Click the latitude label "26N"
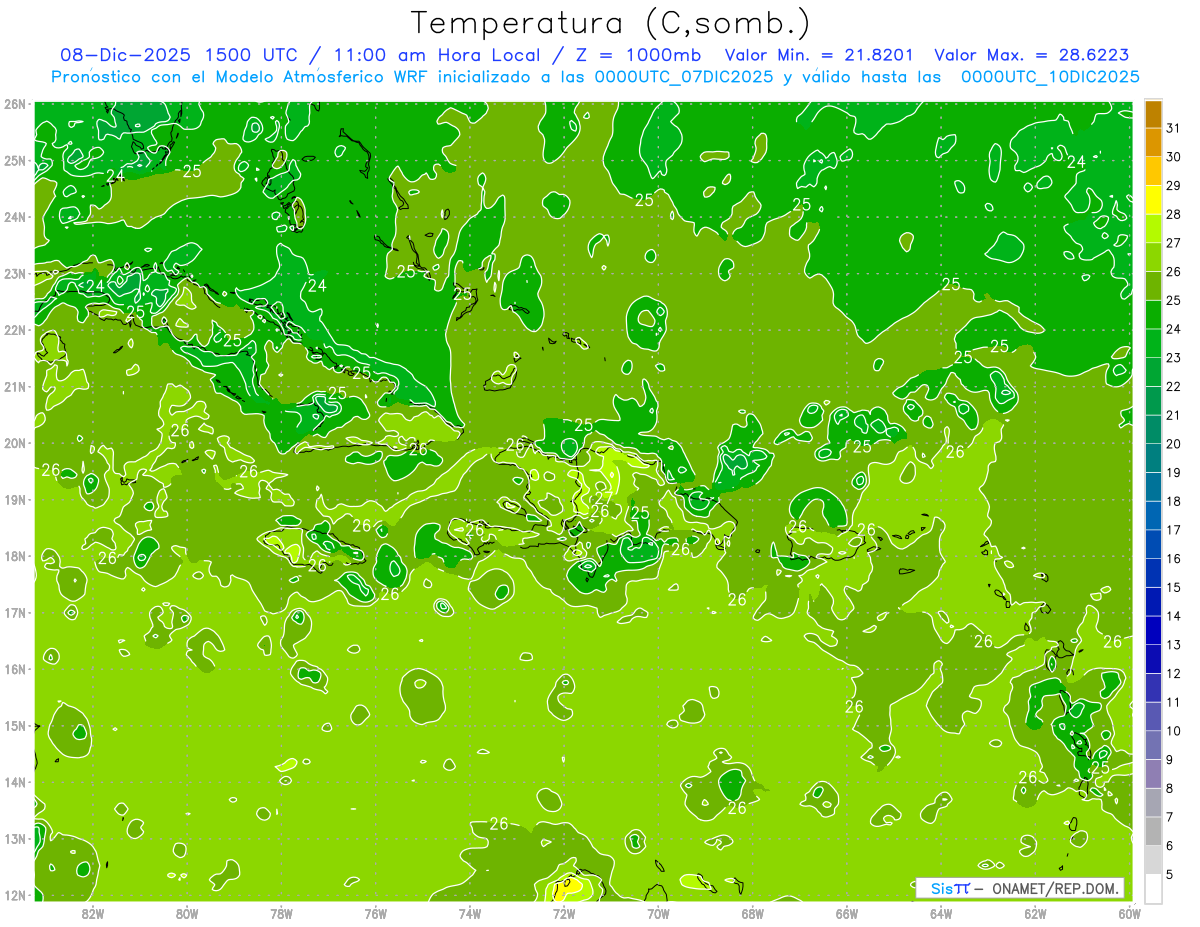 pyautogui.click(x=14, y=104)
